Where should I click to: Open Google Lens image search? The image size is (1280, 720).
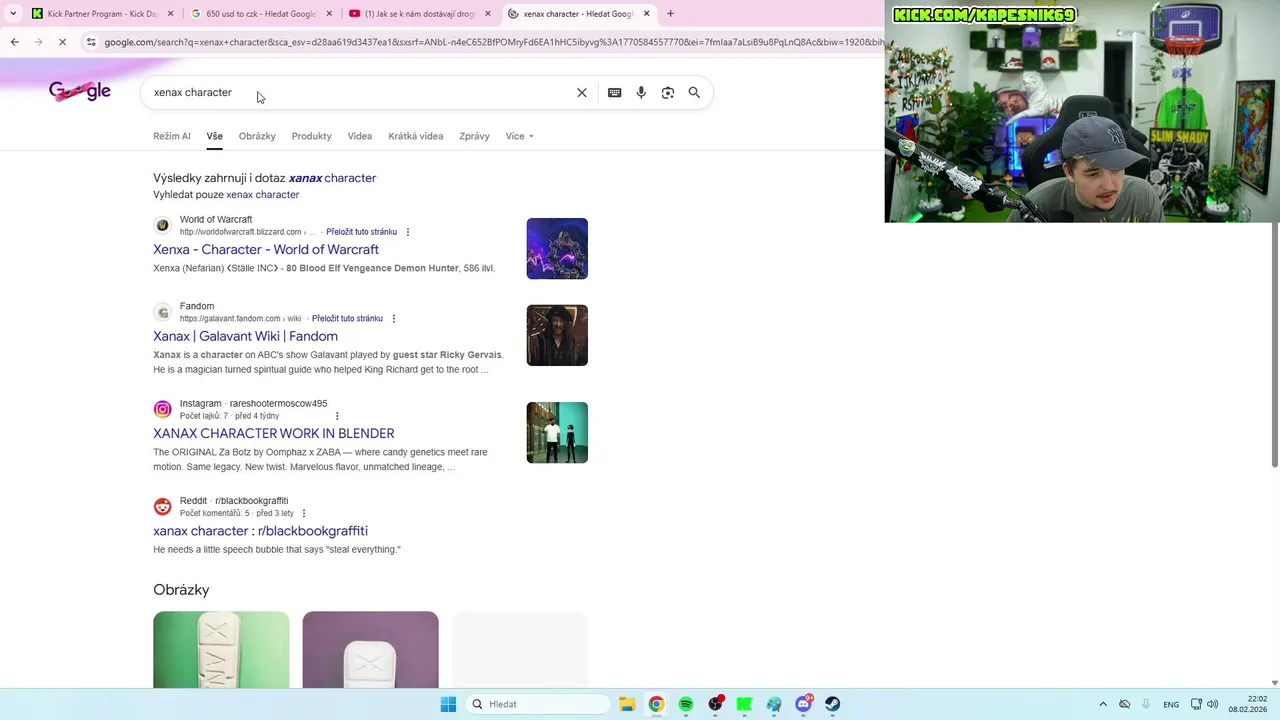(x=667, y=92)
